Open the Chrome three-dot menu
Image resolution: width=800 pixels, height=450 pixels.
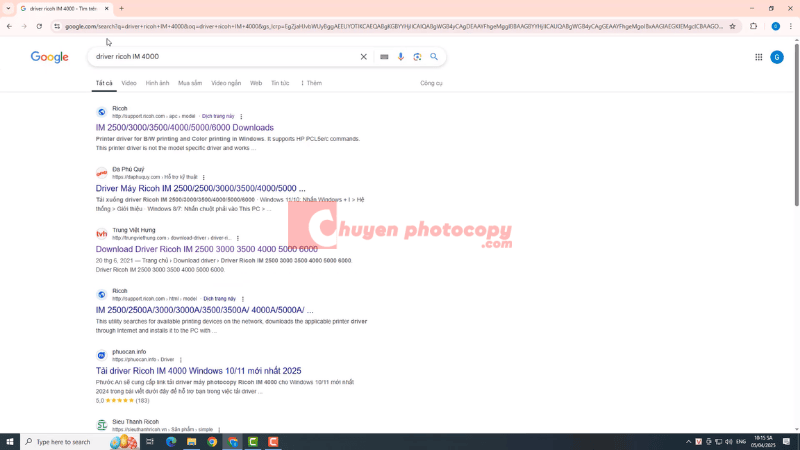791,26
